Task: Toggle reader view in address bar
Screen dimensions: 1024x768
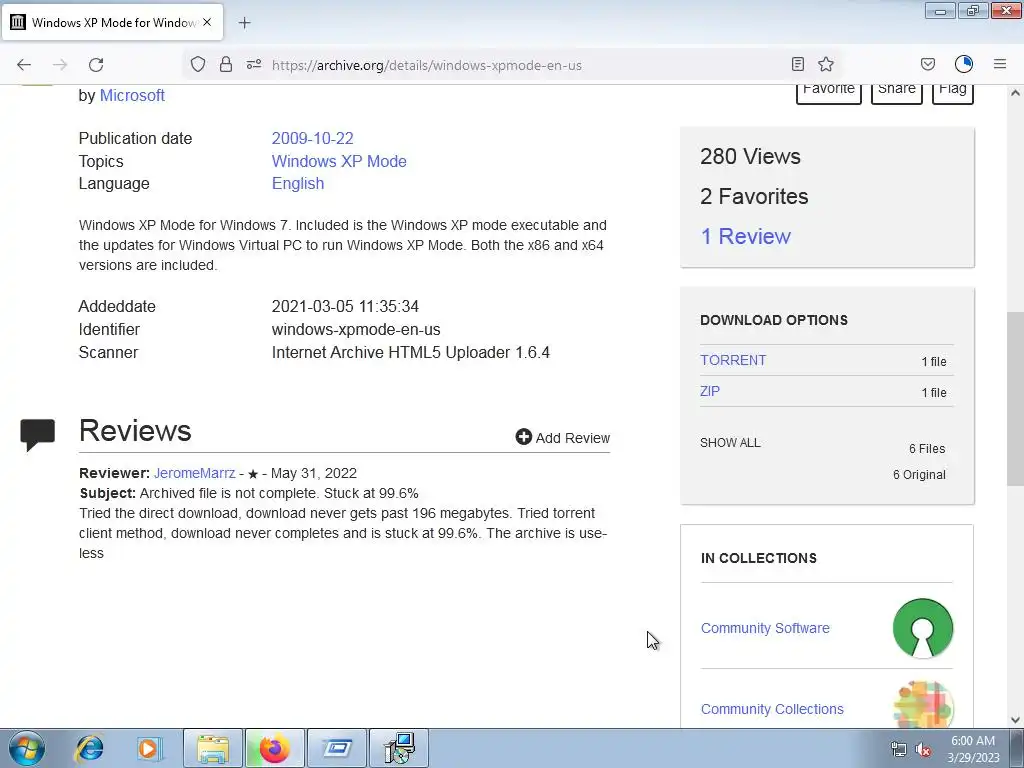Action: [x=797, y=64]
